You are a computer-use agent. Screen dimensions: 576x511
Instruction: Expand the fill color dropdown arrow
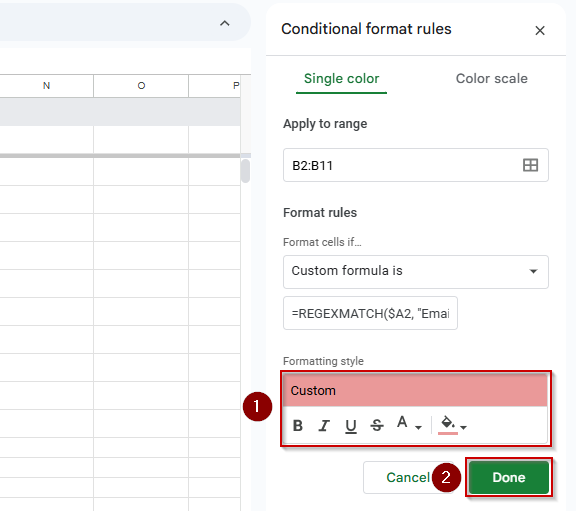[x=463, y=427]
